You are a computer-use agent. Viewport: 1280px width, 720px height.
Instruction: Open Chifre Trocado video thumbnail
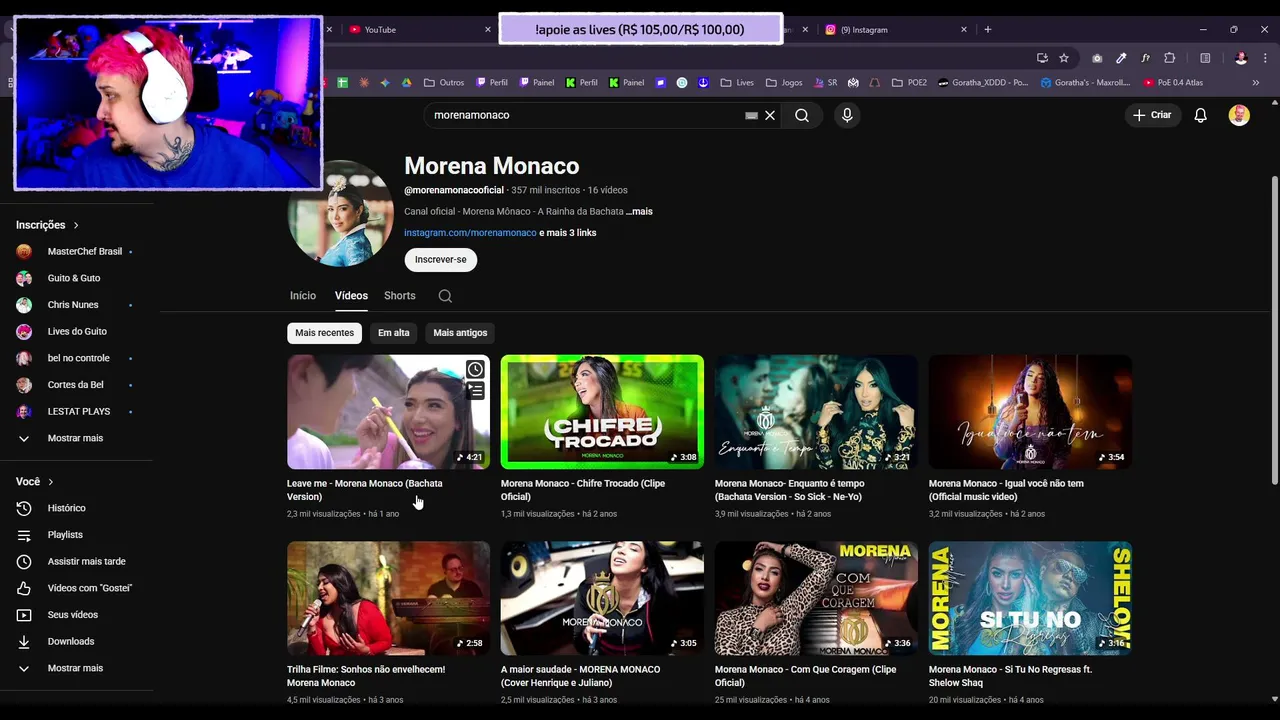pyautogui.click(x=602, y=412)
